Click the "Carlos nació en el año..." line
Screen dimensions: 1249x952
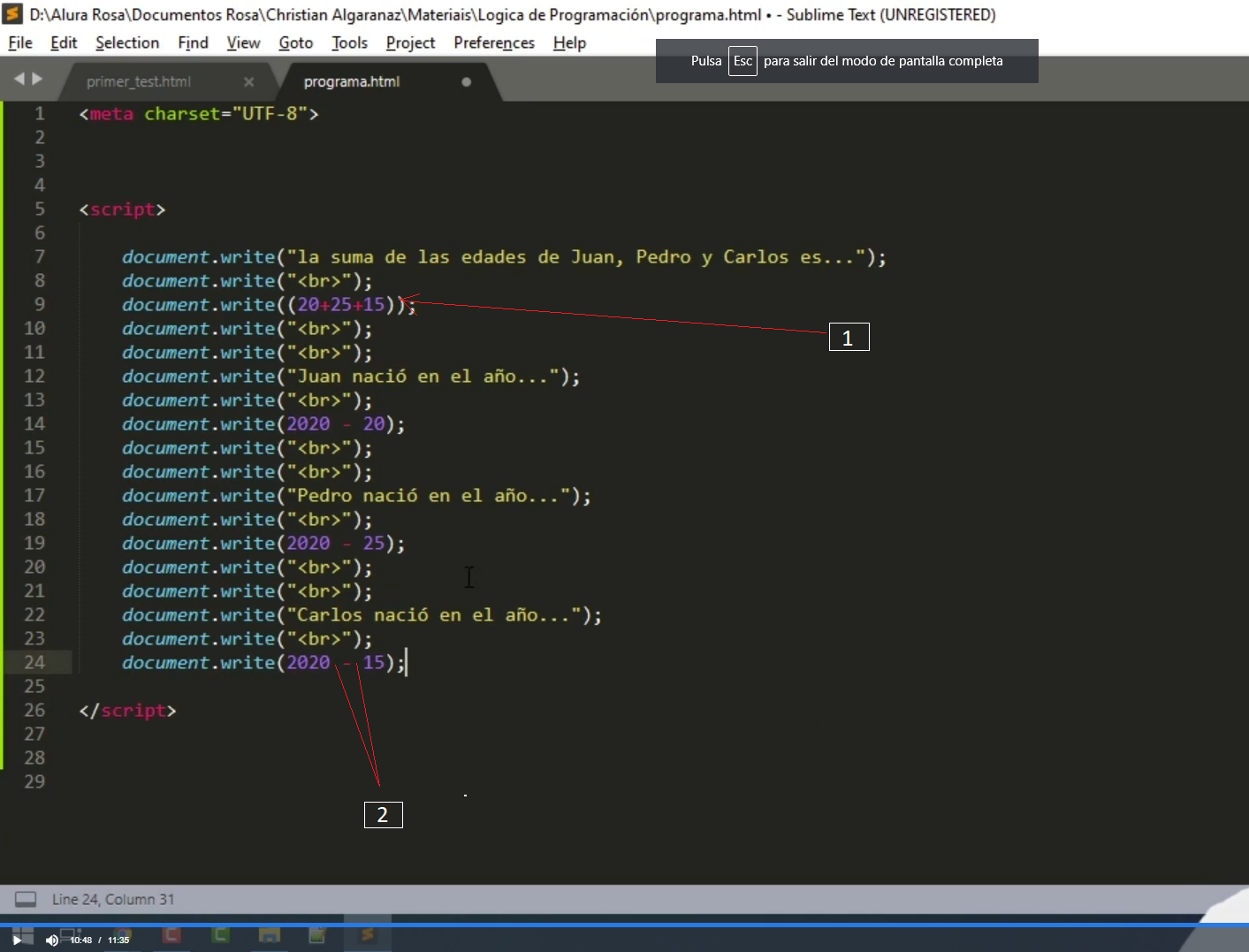point(362,615)
